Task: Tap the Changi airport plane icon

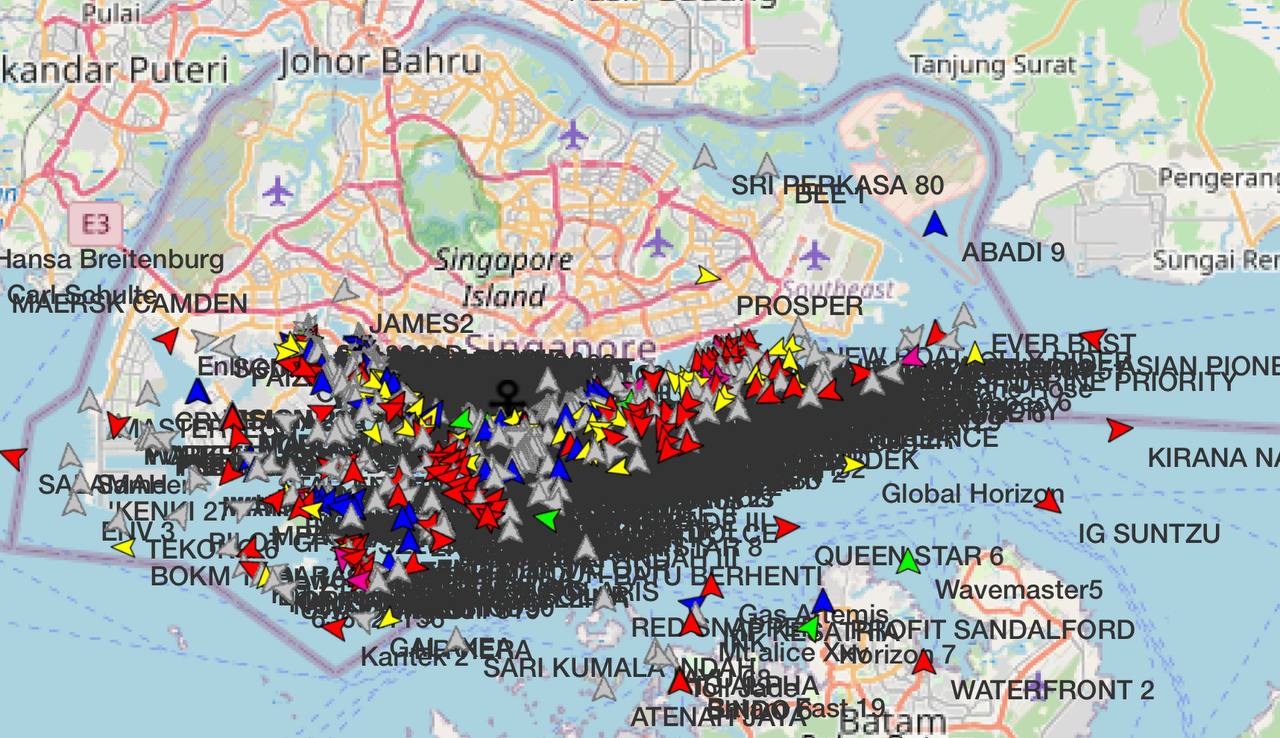Action: pos(815,254)
